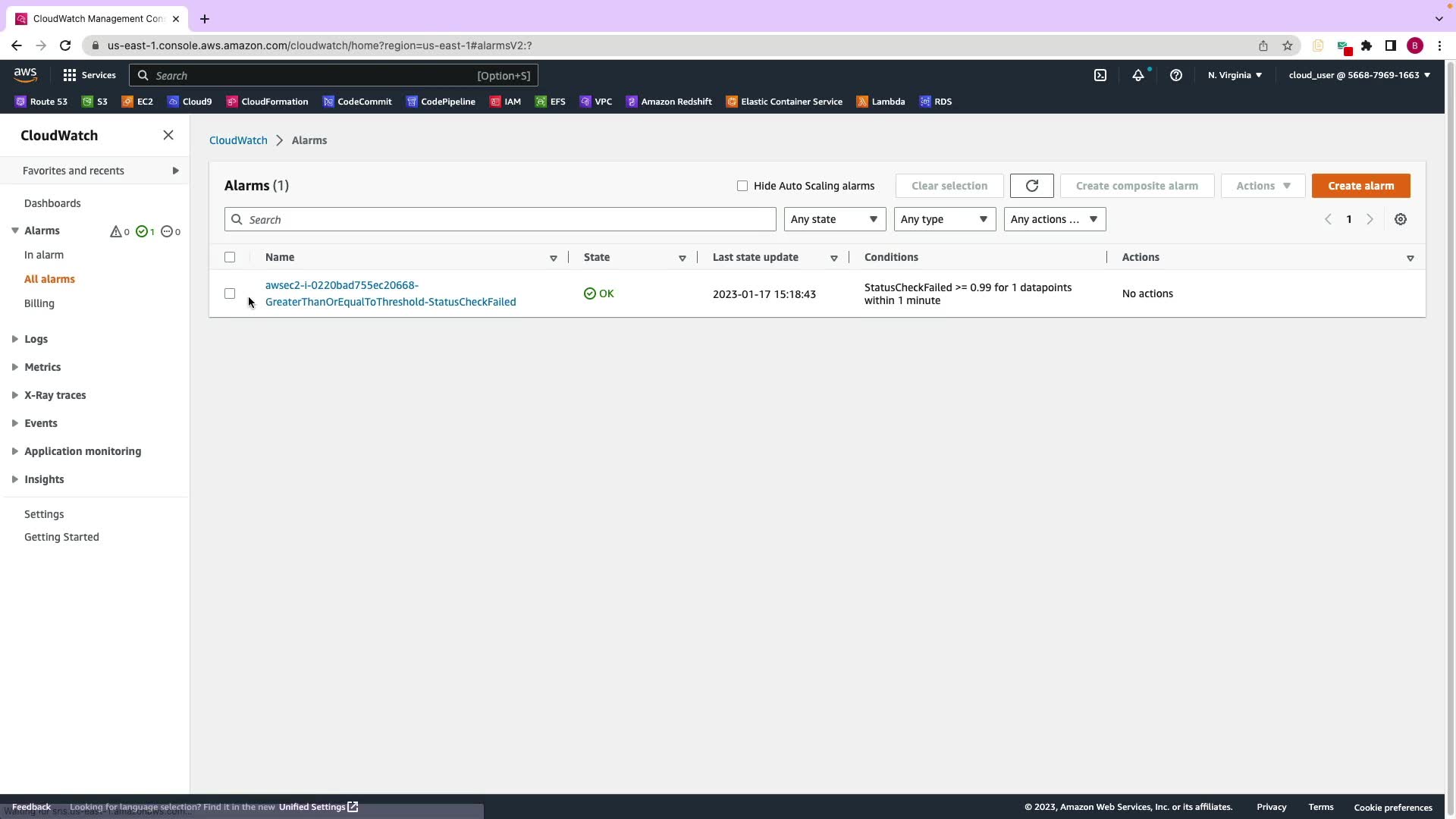Go to In alarm sidebar item
The height and width of the screenshot is (819, 1456).
[44, 255]
